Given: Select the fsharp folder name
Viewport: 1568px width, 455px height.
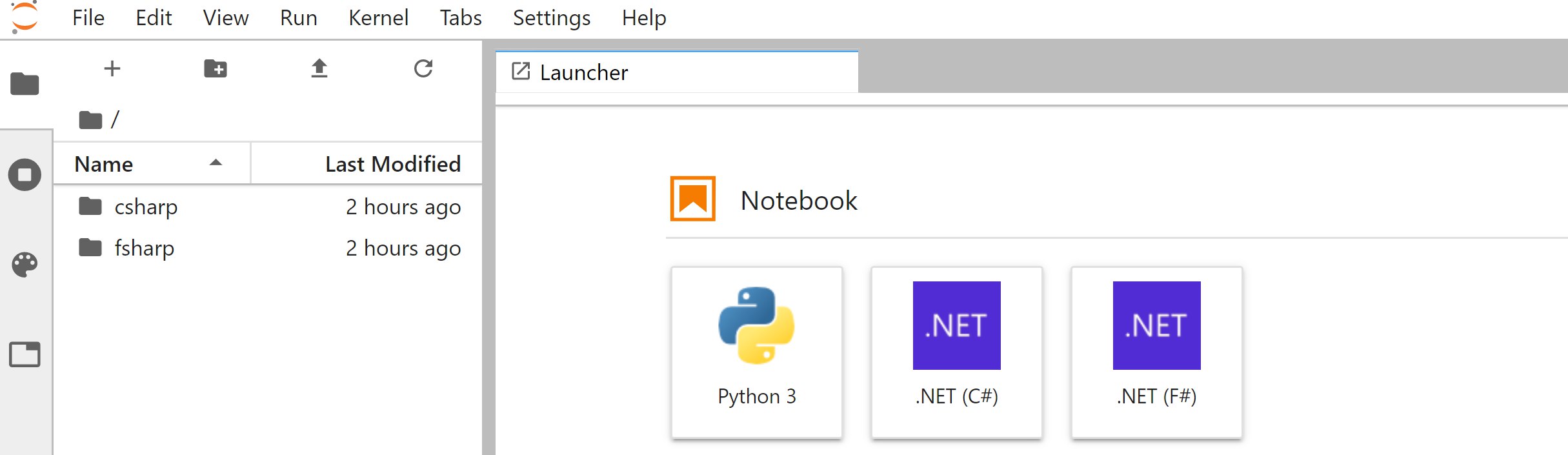Looking at the screenshot, I should pyautogui.click(x=145, y=248).
